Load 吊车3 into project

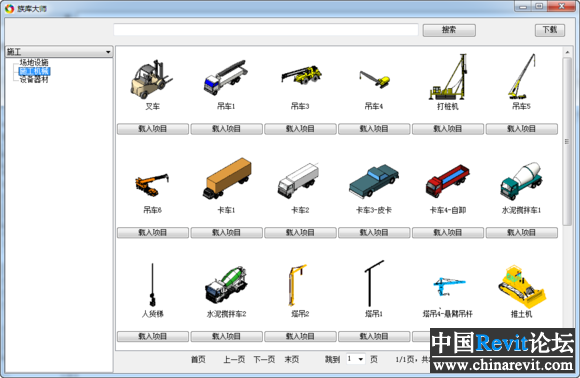(x=300, y=129)
